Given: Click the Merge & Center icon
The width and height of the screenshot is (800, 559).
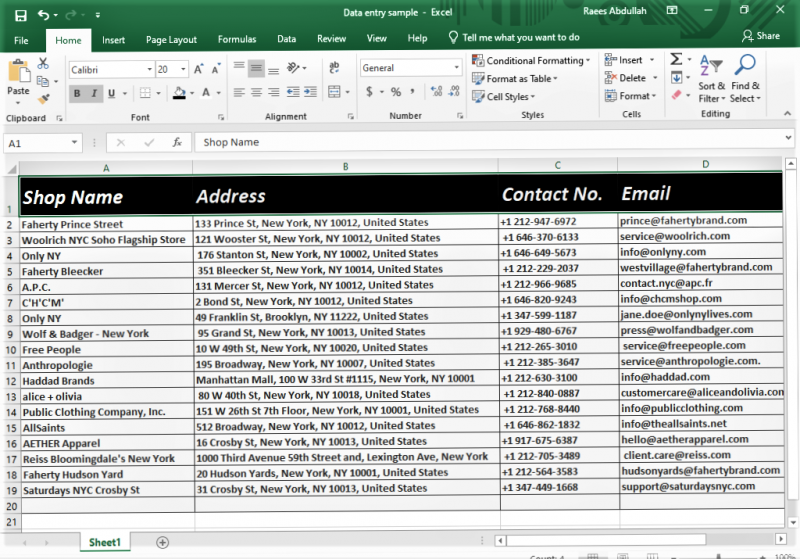Looking at the screenshot, I should click(x=334, y=92).
